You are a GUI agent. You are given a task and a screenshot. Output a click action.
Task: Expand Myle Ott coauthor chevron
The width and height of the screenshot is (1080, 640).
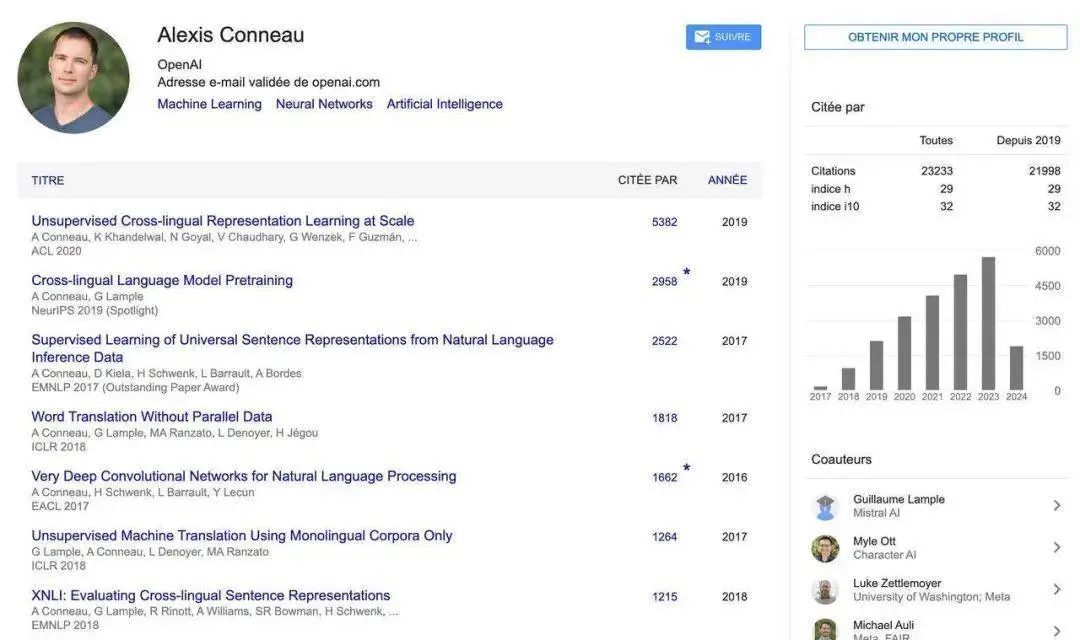tap(1056, 548)
